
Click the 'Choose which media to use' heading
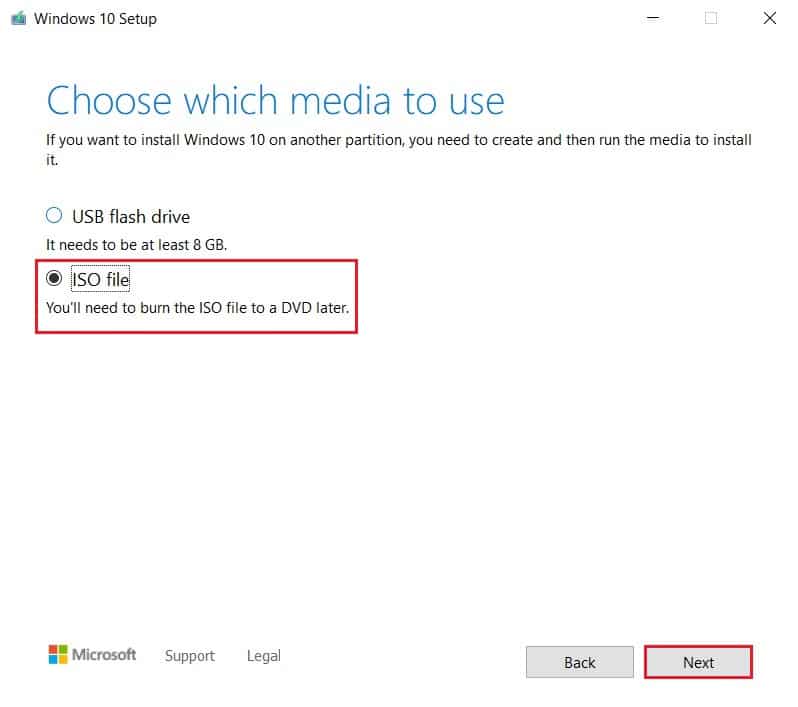(275, 101)
